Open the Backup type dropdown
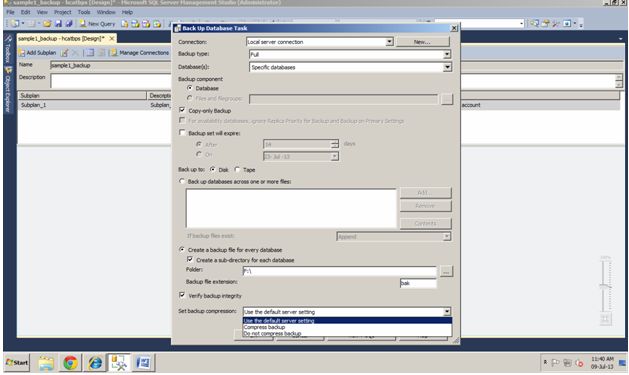Viewport: 629px width, 375px height. pyautogui.click(x=447, y=54)
